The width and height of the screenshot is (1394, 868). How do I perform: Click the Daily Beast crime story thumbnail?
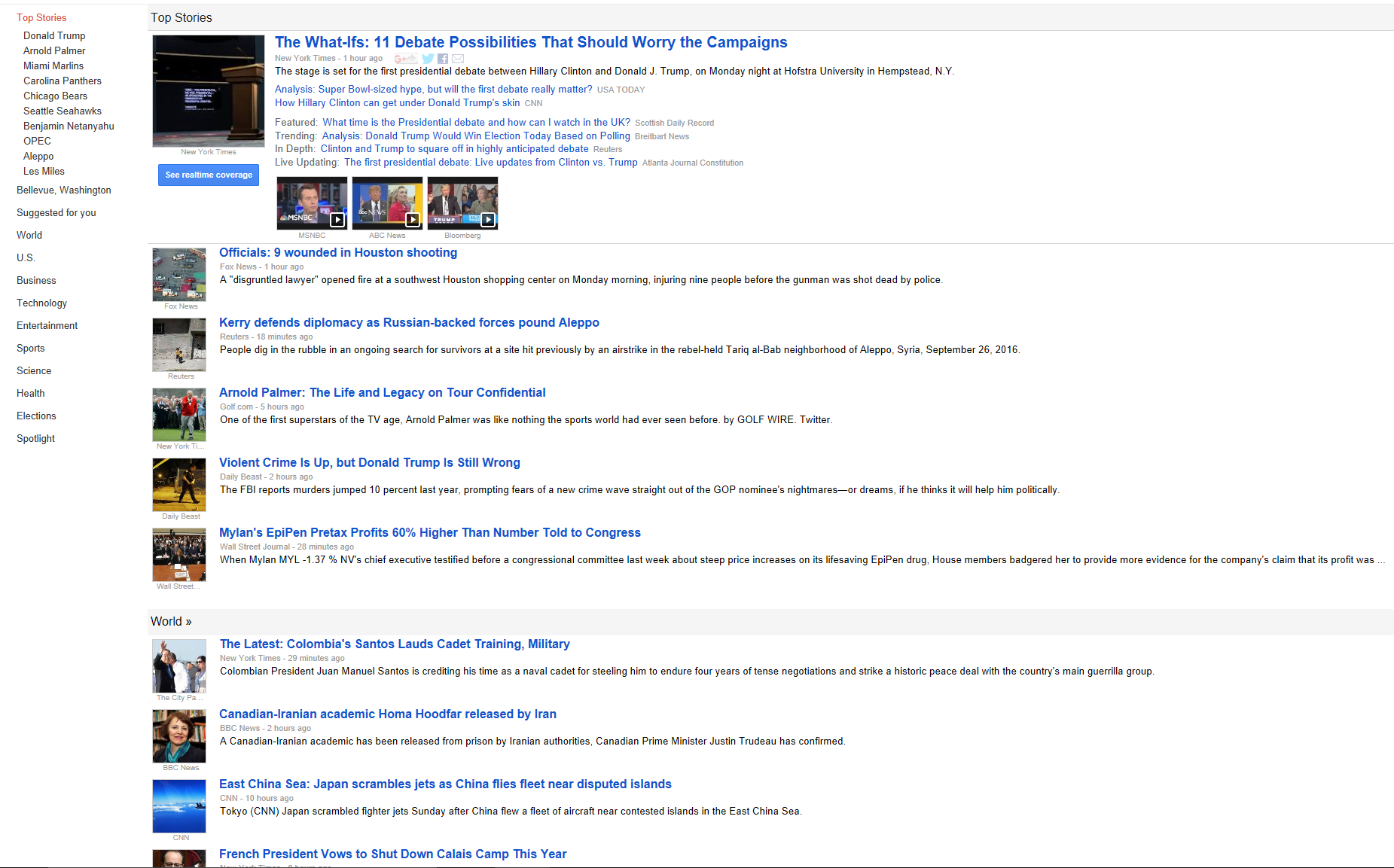[179, 485]
